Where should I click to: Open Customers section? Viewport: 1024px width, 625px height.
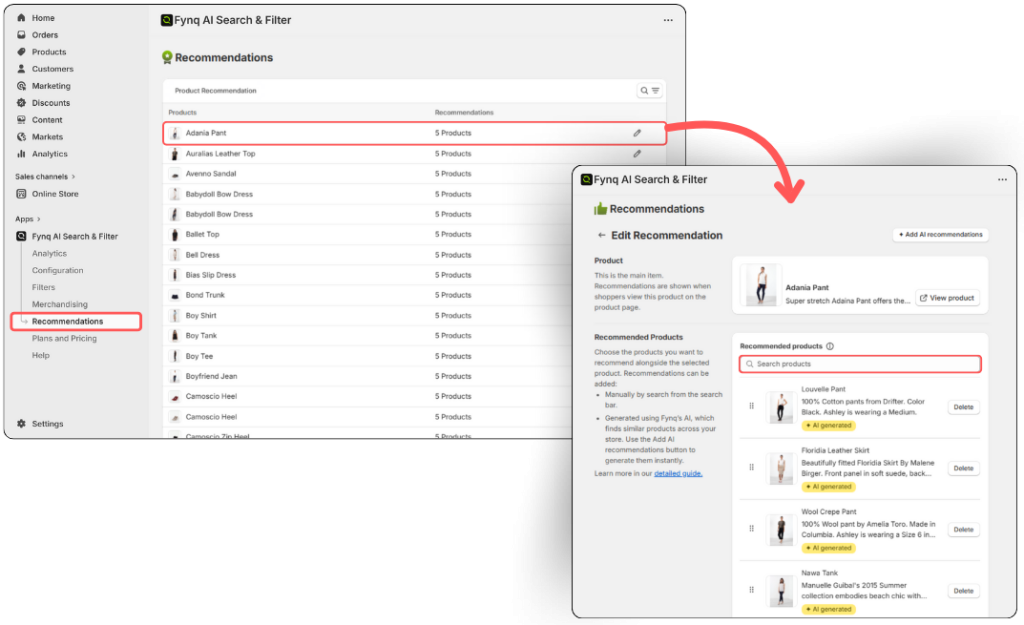pos(52,69)
